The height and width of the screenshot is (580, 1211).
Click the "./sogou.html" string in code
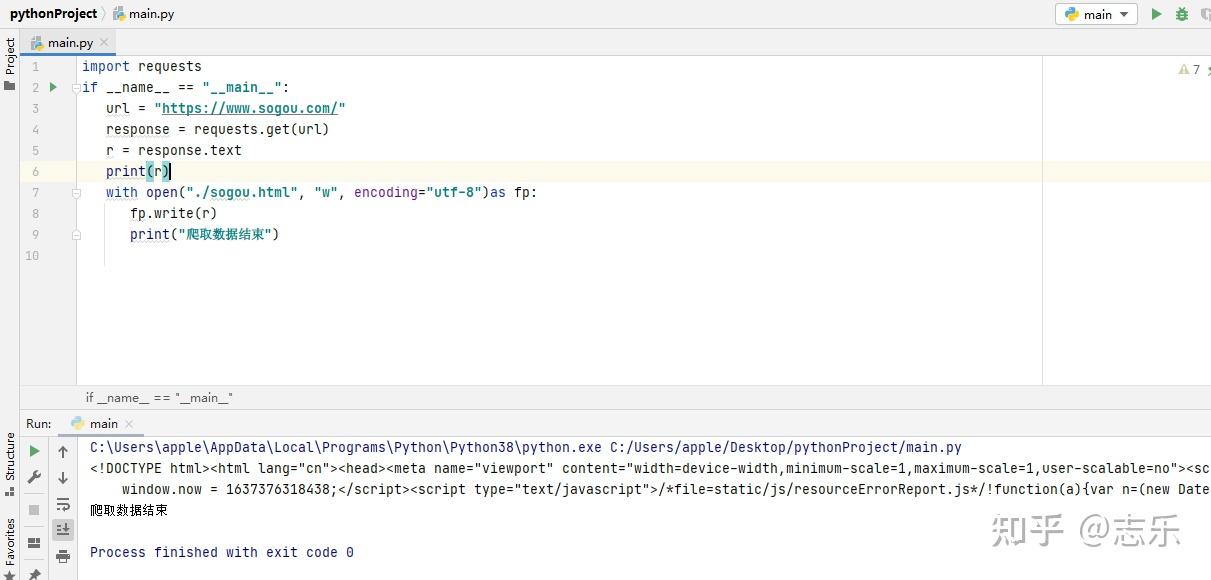242,192
